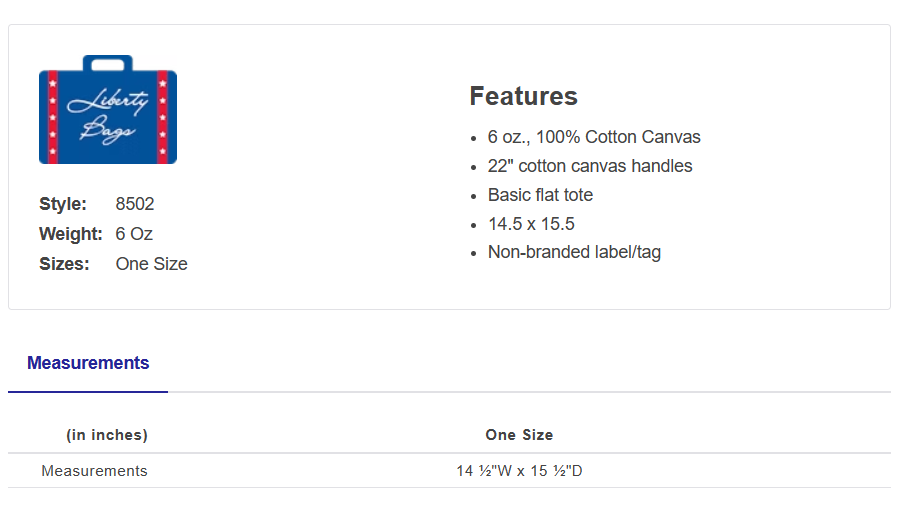The width and height of the screenshot is (911, 513).
Task: Click the Weight label
Action: click(x=71, y=234)
